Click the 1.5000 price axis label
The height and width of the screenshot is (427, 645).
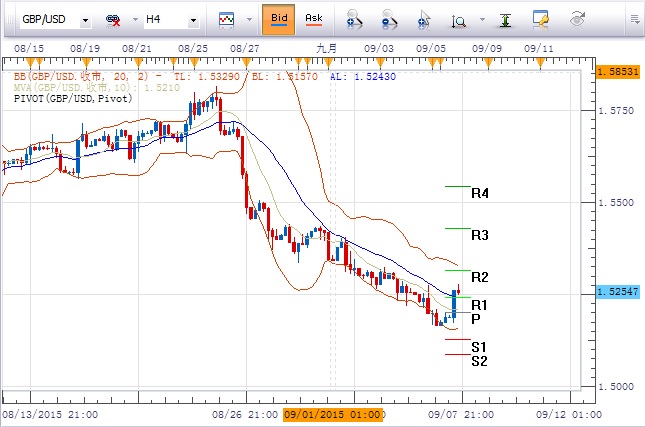coord(616,387)
